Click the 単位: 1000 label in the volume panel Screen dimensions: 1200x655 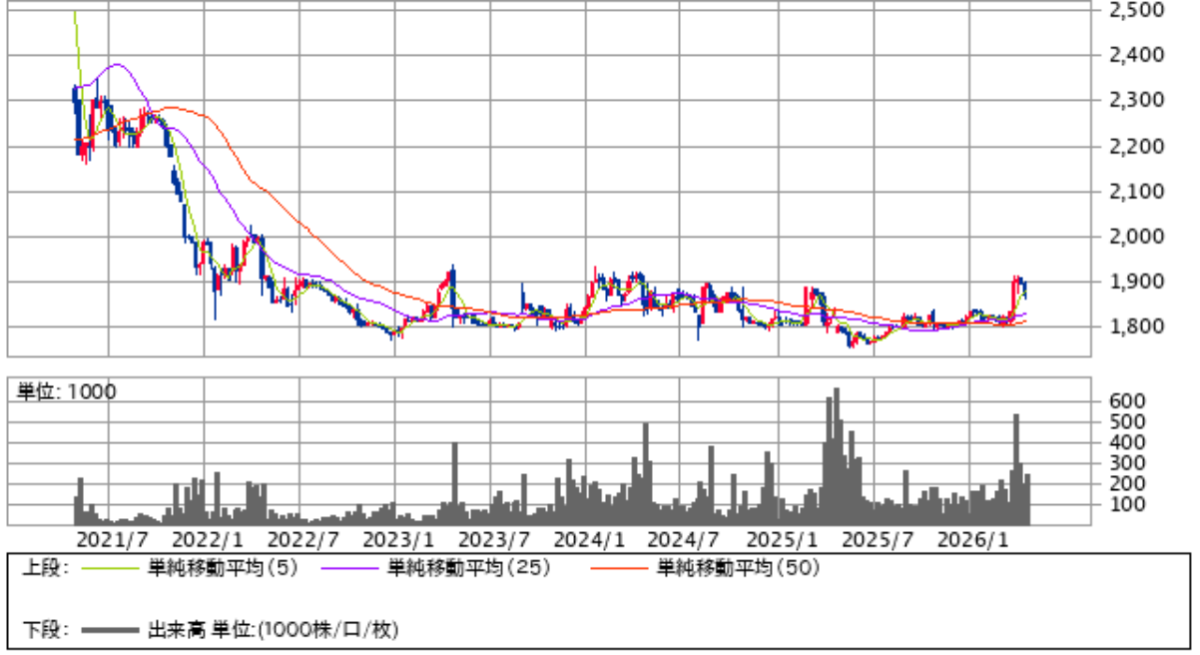click(x=66, y=392)
